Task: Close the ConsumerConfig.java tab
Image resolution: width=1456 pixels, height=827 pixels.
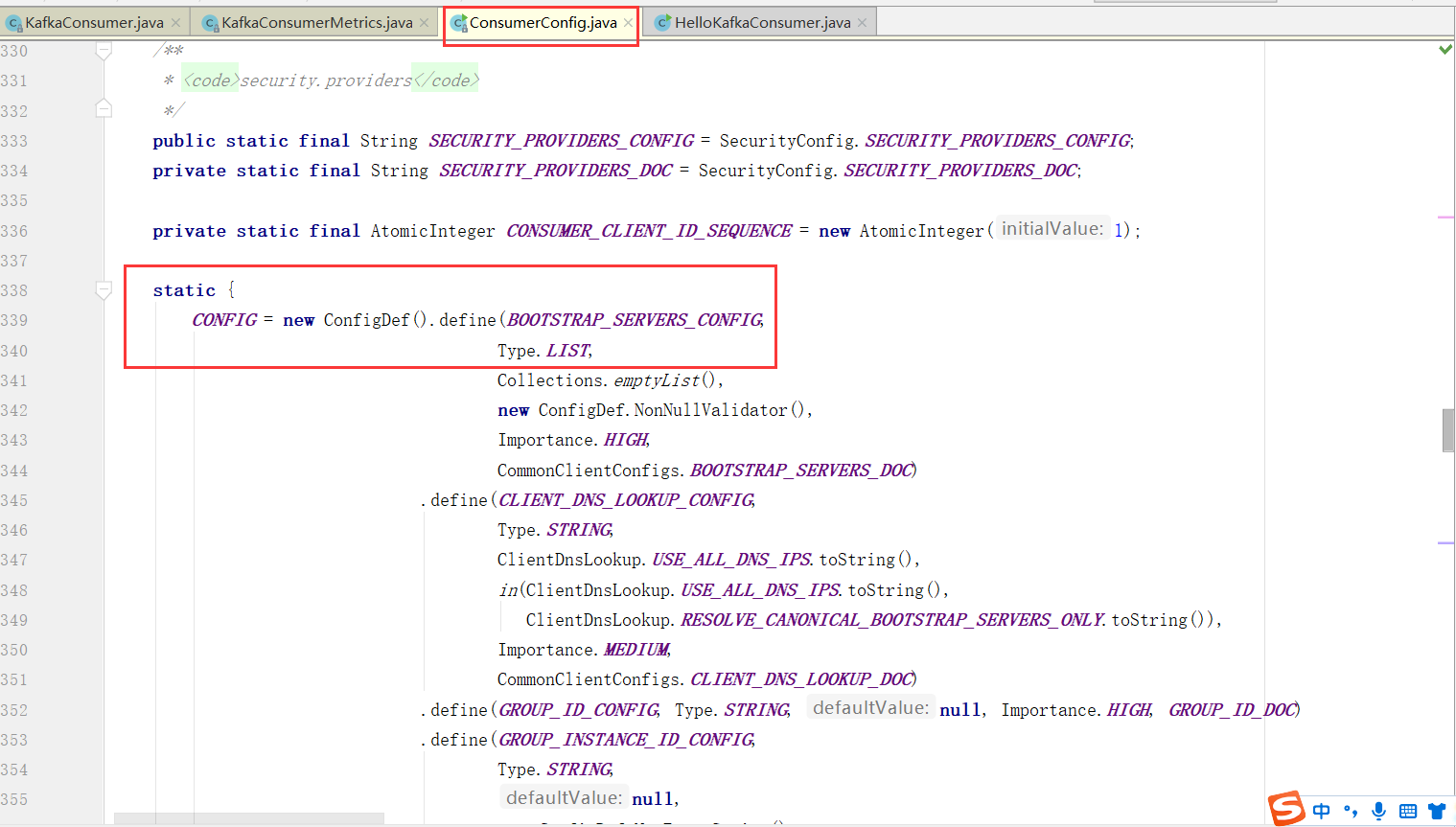Action: pos(628,23)
